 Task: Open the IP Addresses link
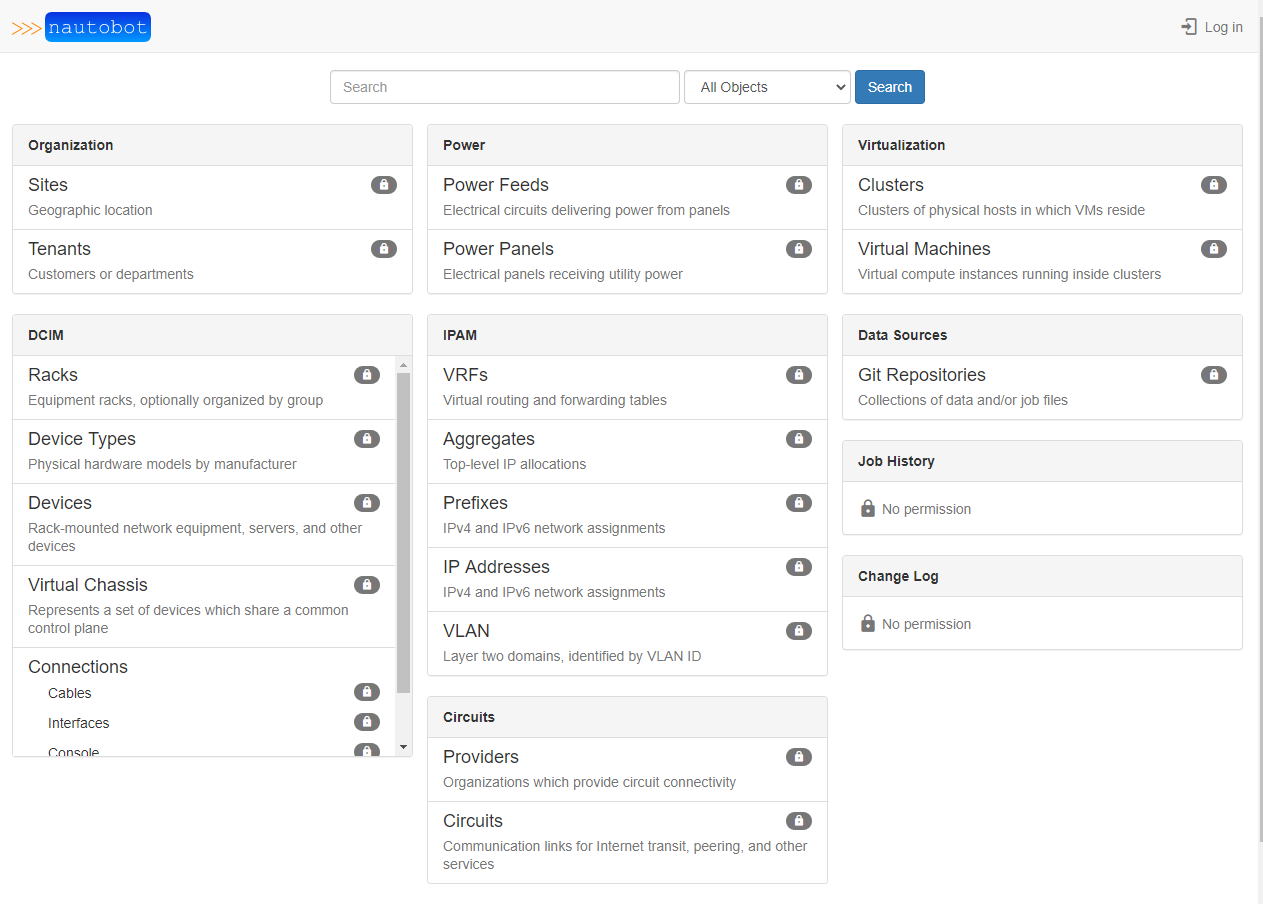496,567
